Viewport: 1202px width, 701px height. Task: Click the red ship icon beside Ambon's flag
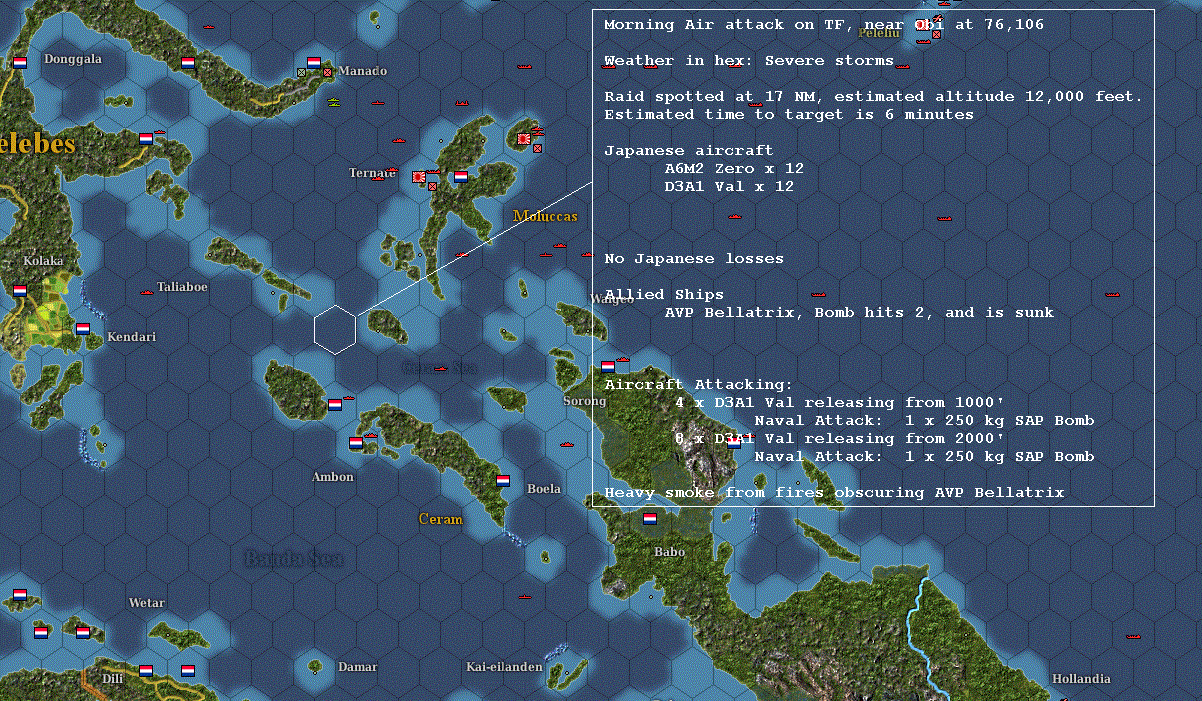point(371,436)
